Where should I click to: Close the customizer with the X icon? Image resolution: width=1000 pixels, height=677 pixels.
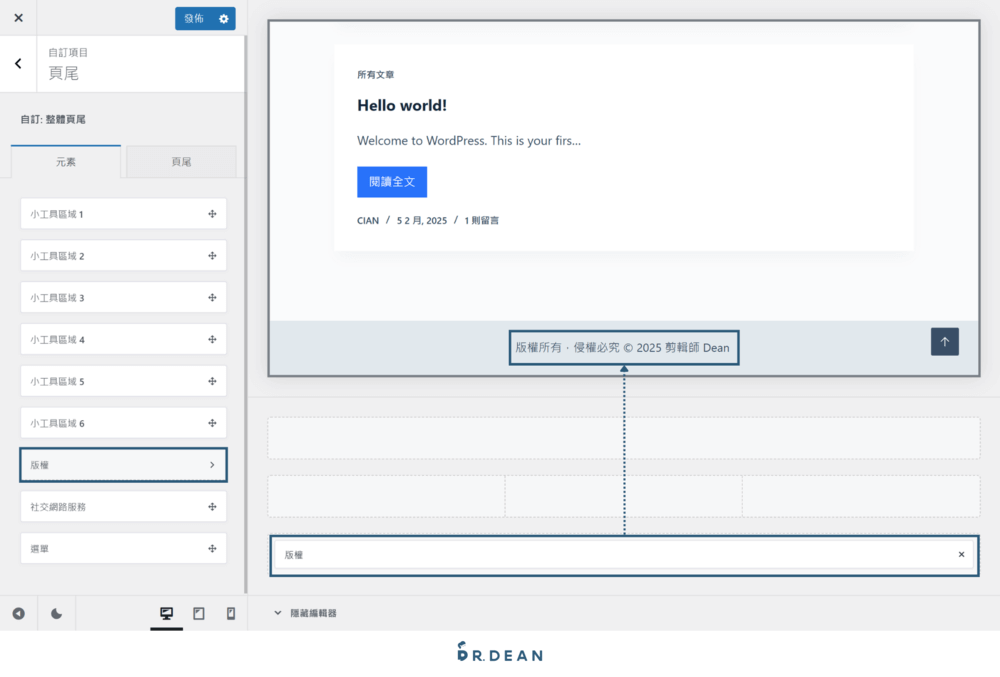coord(18,18)
